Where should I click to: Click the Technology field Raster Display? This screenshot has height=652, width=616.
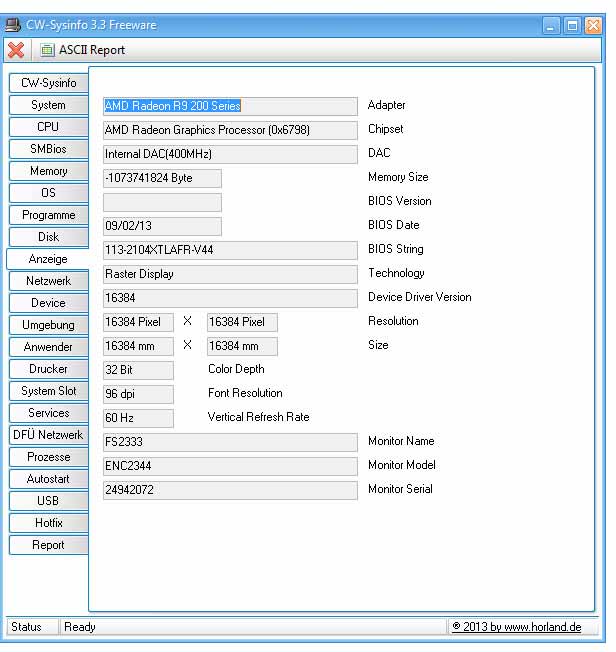(x=230, y=274)
